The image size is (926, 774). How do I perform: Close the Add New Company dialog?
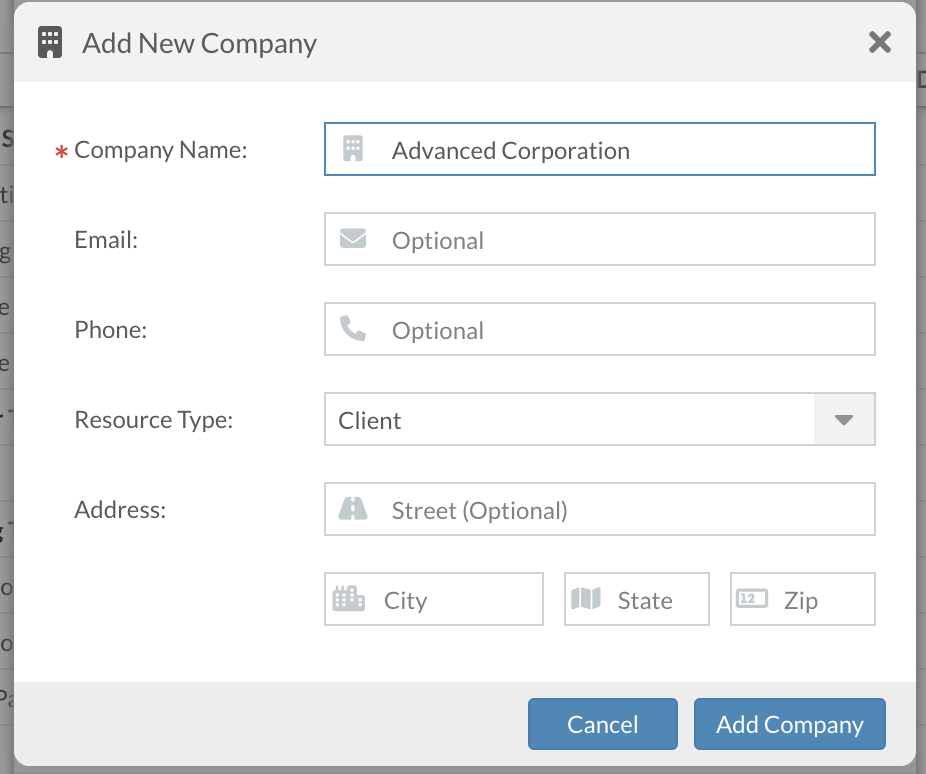tap(879, 42)
